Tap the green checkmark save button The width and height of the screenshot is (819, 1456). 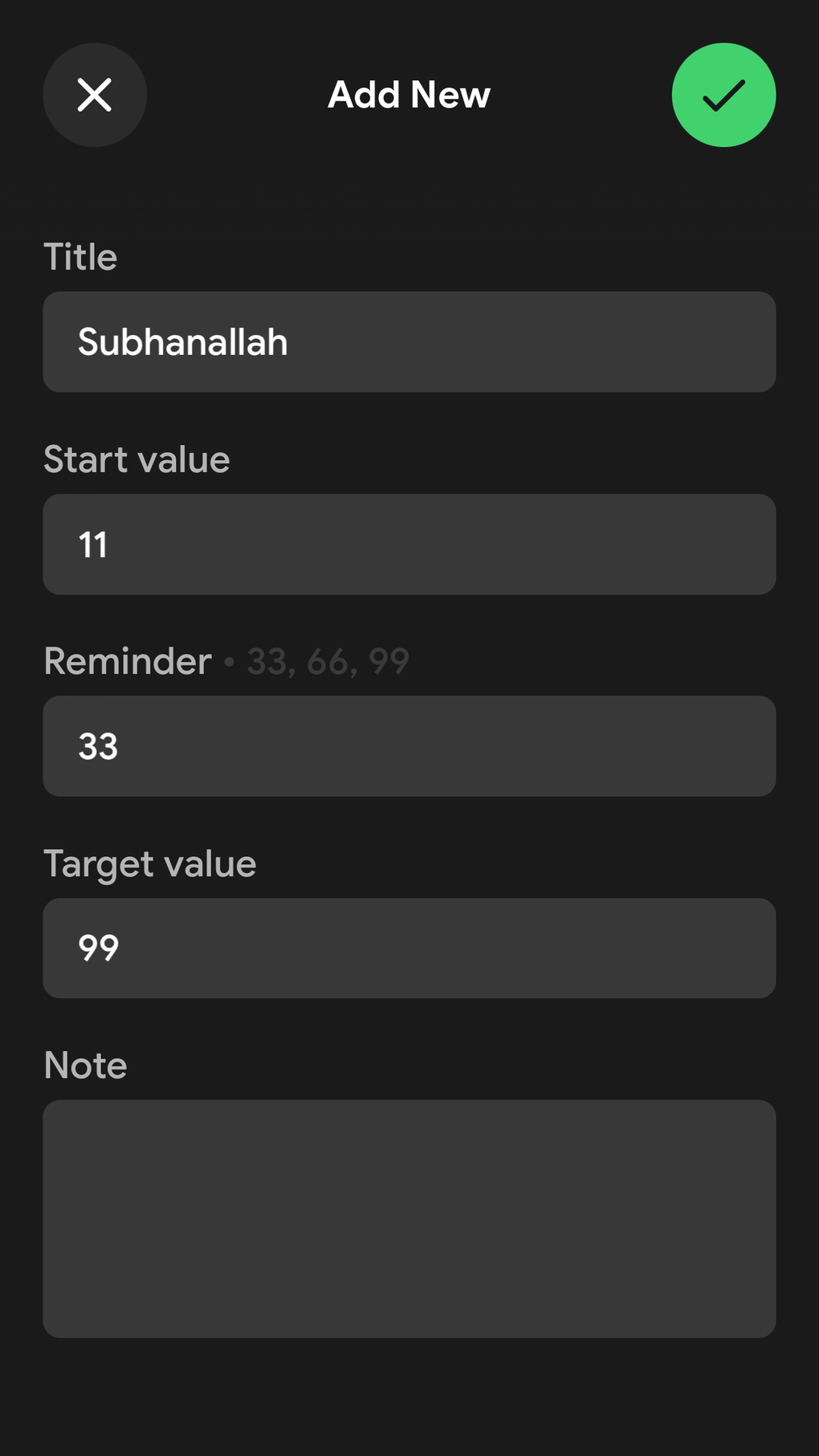(x=723, y=95)
